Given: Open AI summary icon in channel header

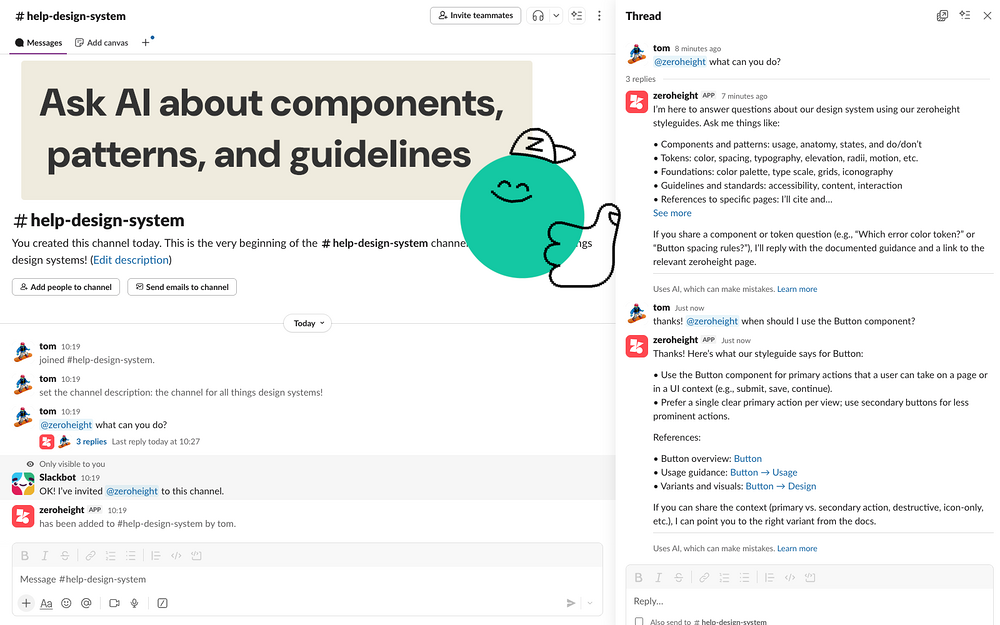Looking at the screenshot, I should 577,16.
